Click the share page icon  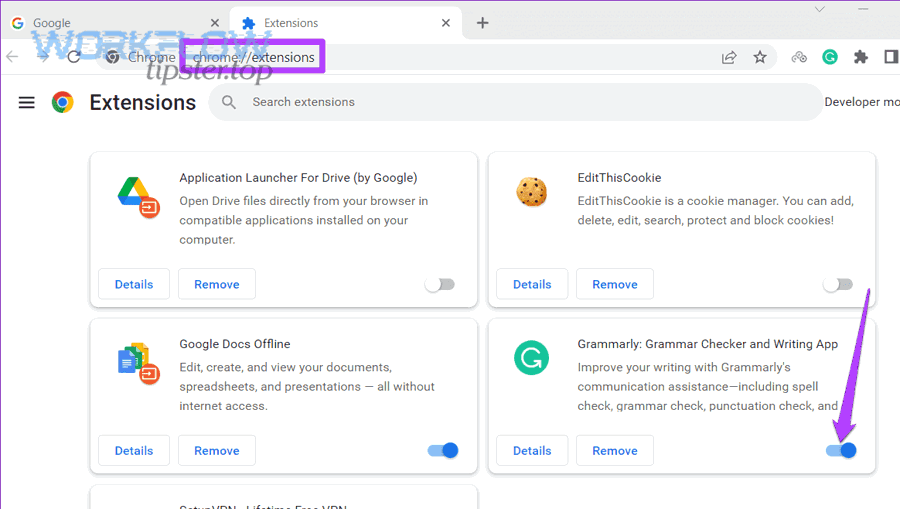click(729, 57)
